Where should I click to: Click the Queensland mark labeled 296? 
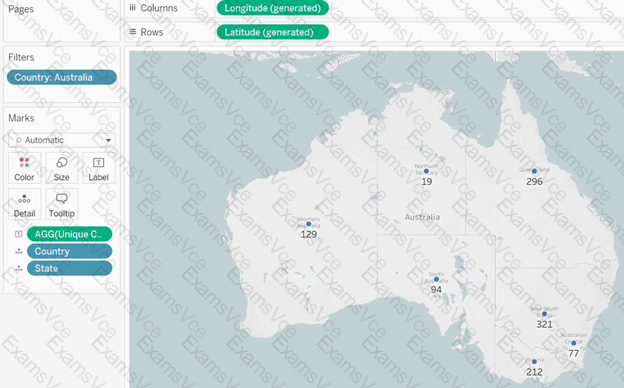(534, 171)
